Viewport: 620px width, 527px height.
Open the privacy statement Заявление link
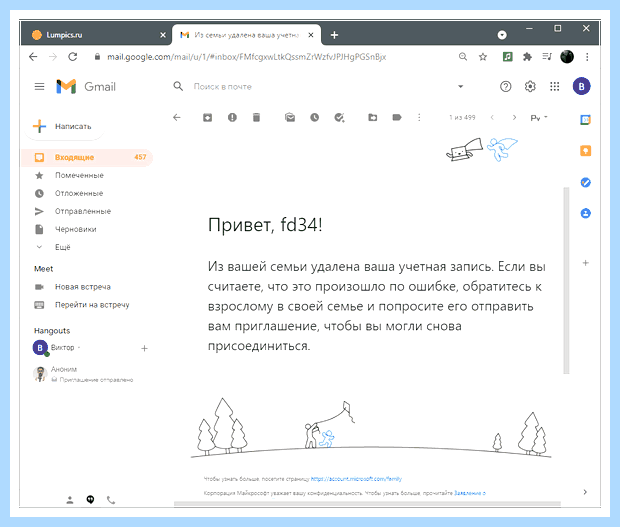click(470, 493)
